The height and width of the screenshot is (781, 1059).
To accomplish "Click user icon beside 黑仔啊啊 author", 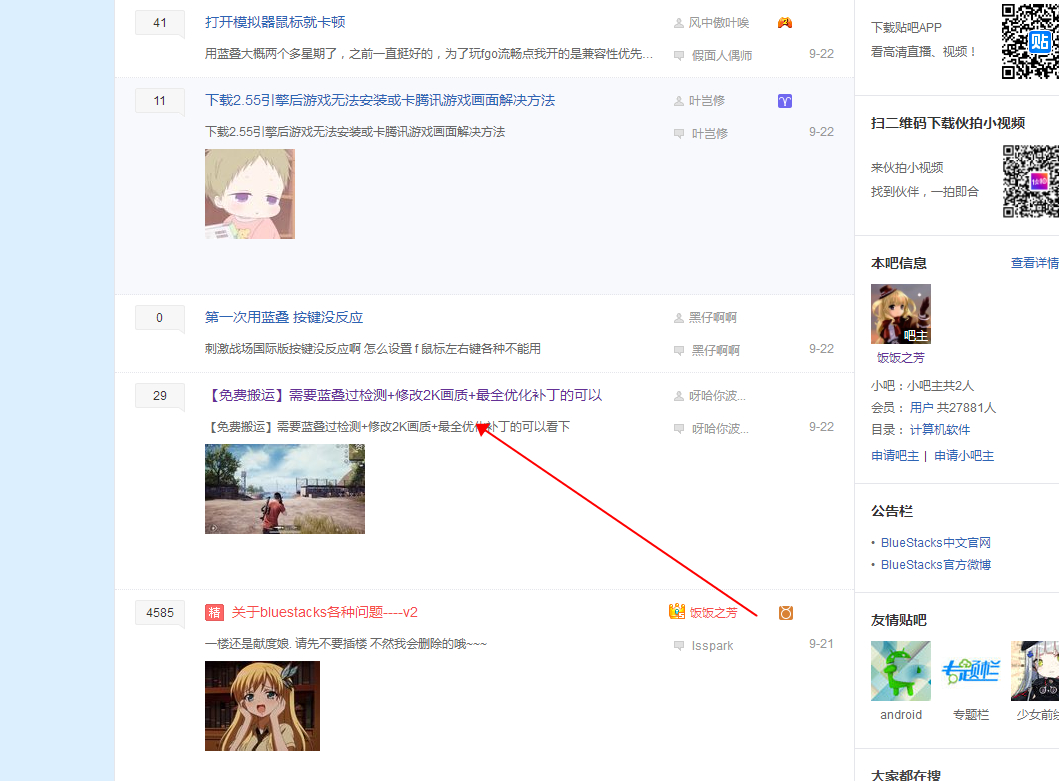I will coord(679,318).
